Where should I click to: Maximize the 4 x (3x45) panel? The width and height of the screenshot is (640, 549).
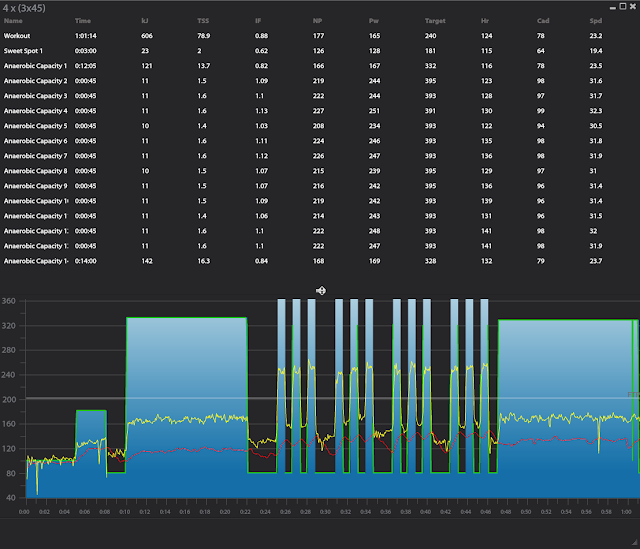click(622, 6)
